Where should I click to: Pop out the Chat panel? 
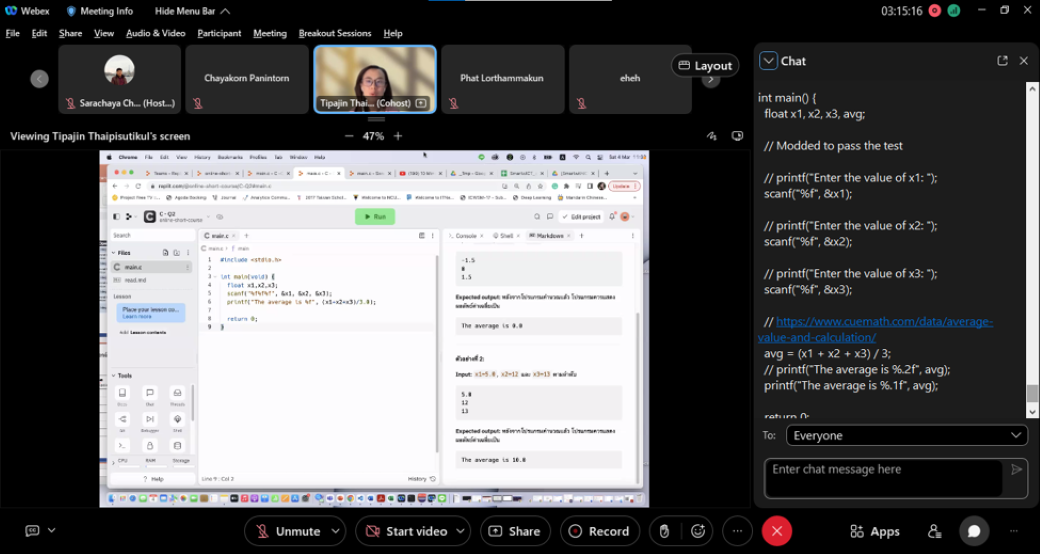(x=1002, y=61)
